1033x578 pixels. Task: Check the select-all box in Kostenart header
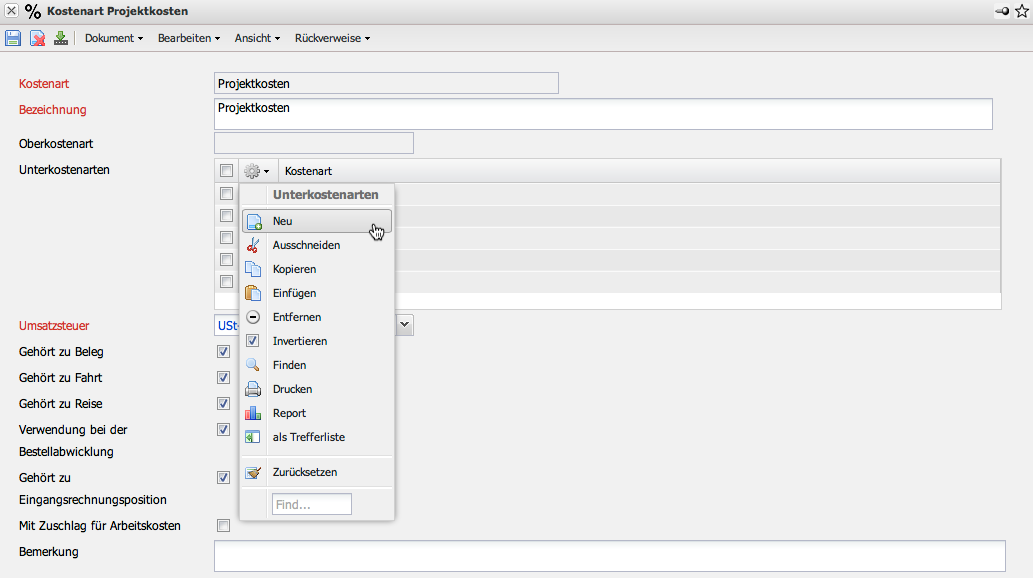coord(227,171)
